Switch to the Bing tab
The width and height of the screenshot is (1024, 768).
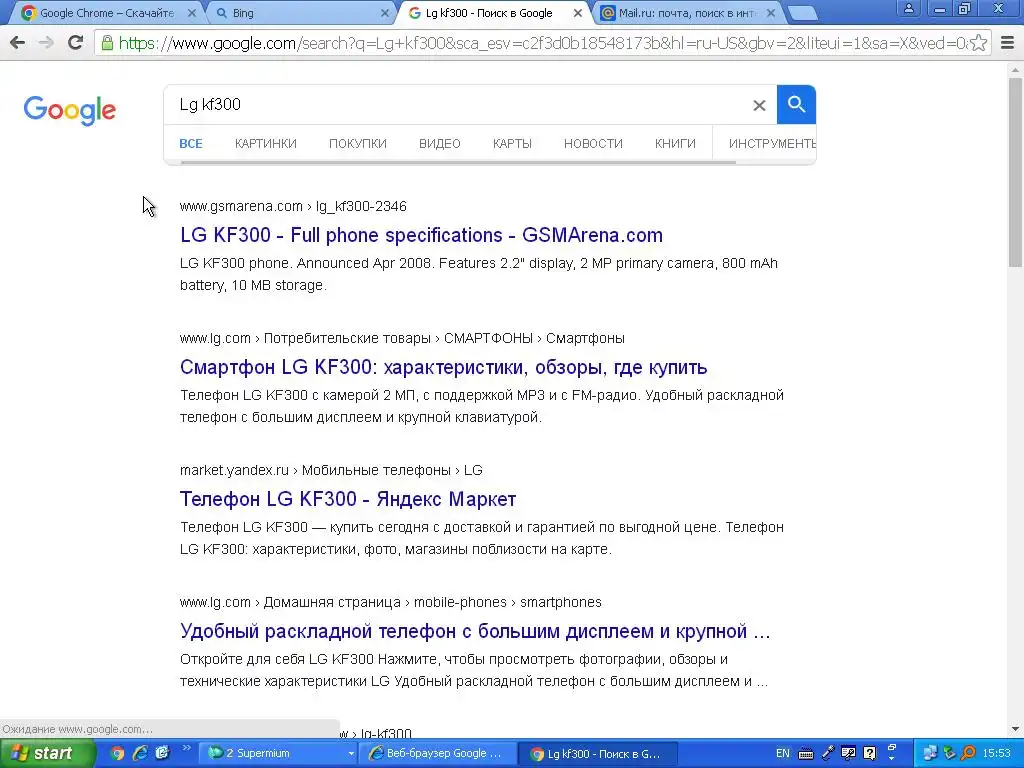pos(300,13)
